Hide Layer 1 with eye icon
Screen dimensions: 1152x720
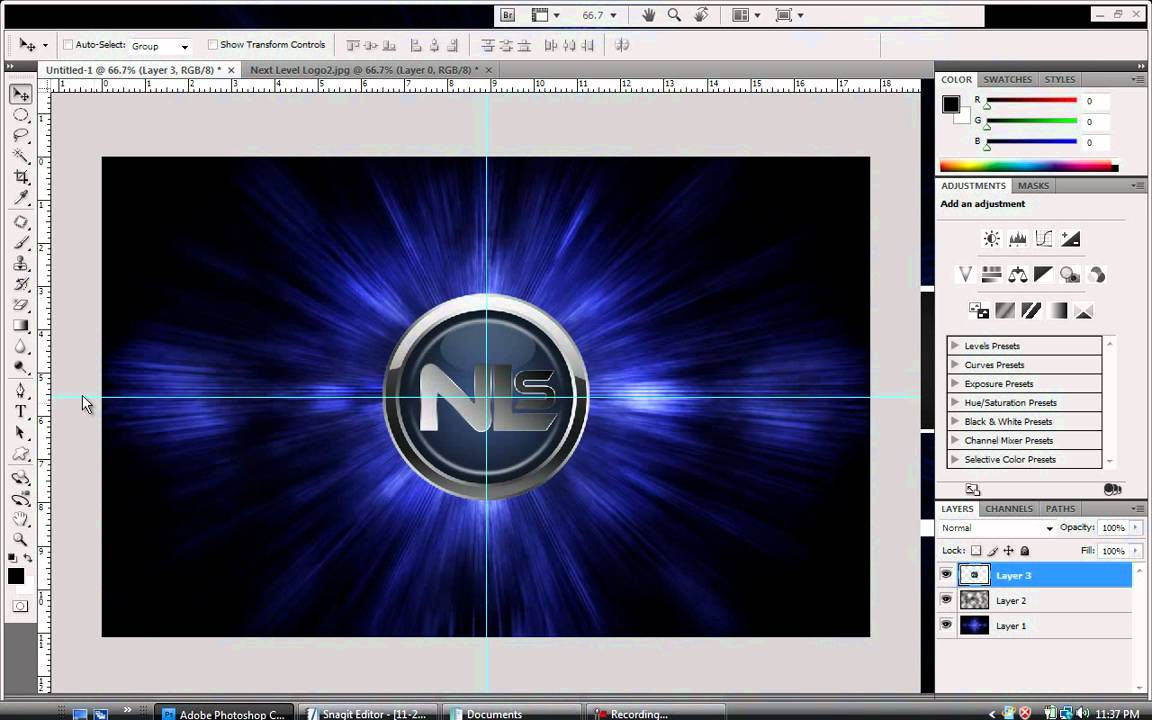tap(946, 625)
